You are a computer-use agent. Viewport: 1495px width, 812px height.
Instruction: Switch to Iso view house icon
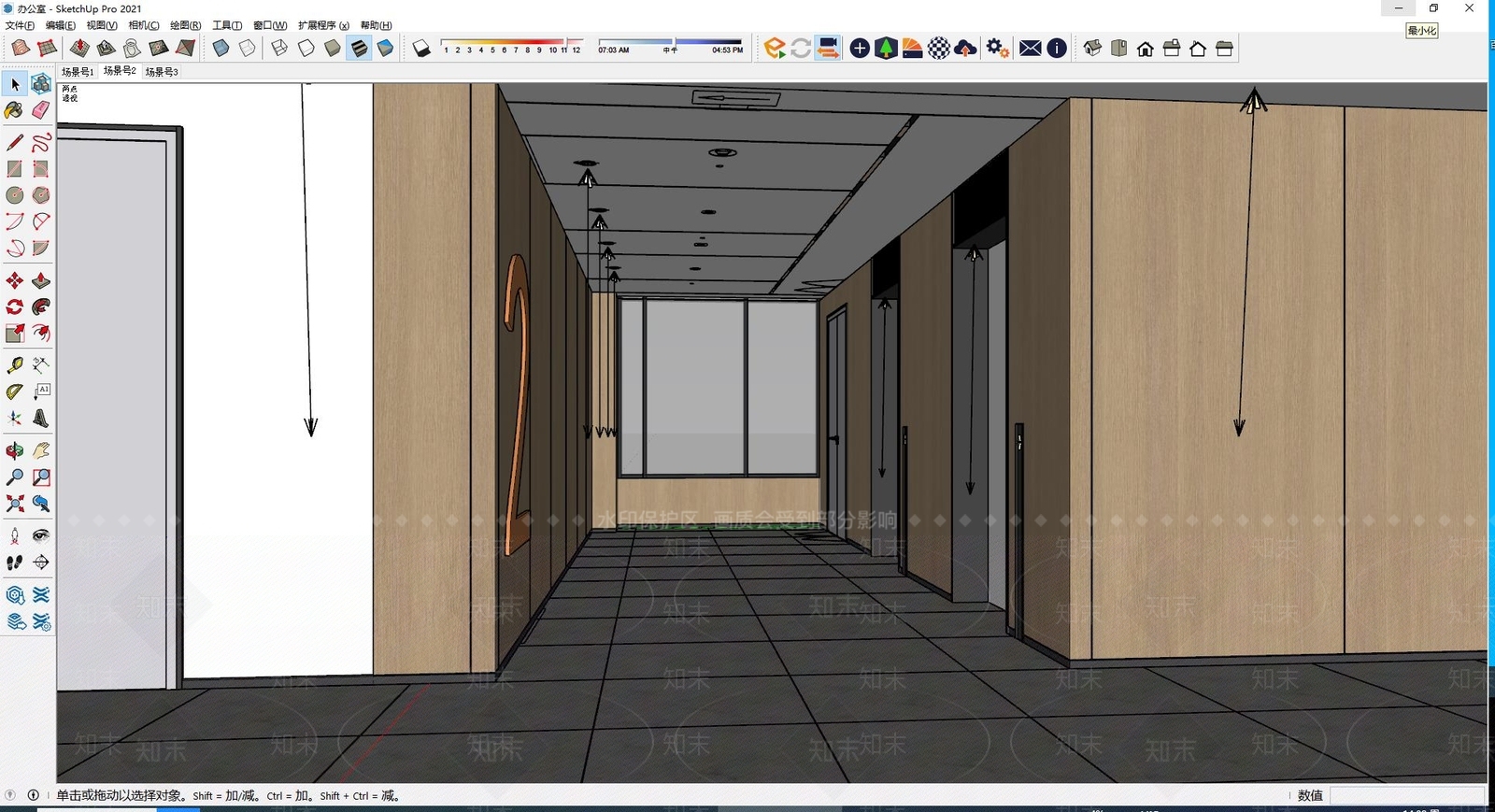tap(1092, 48)
